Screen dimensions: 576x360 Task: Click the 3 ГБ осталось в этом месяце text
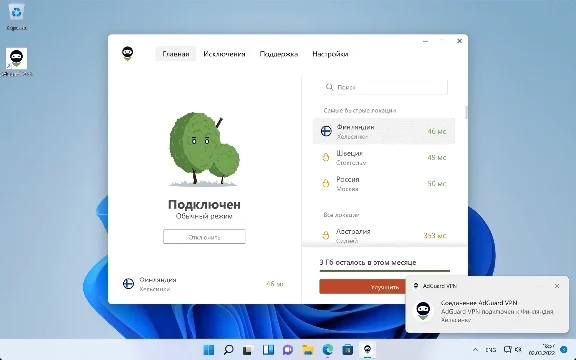368,262
